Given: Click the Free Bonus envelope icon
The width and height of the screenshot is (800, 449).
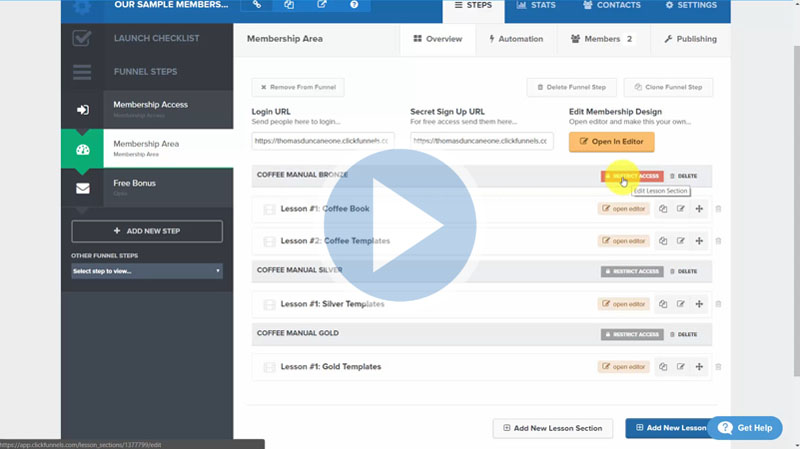Looking at the screenshot, I should [82, 188].
